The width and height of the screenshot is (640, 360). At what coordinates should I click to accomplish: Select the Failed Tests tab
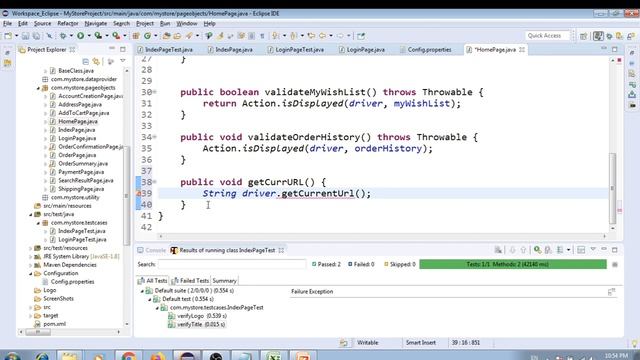190,281
